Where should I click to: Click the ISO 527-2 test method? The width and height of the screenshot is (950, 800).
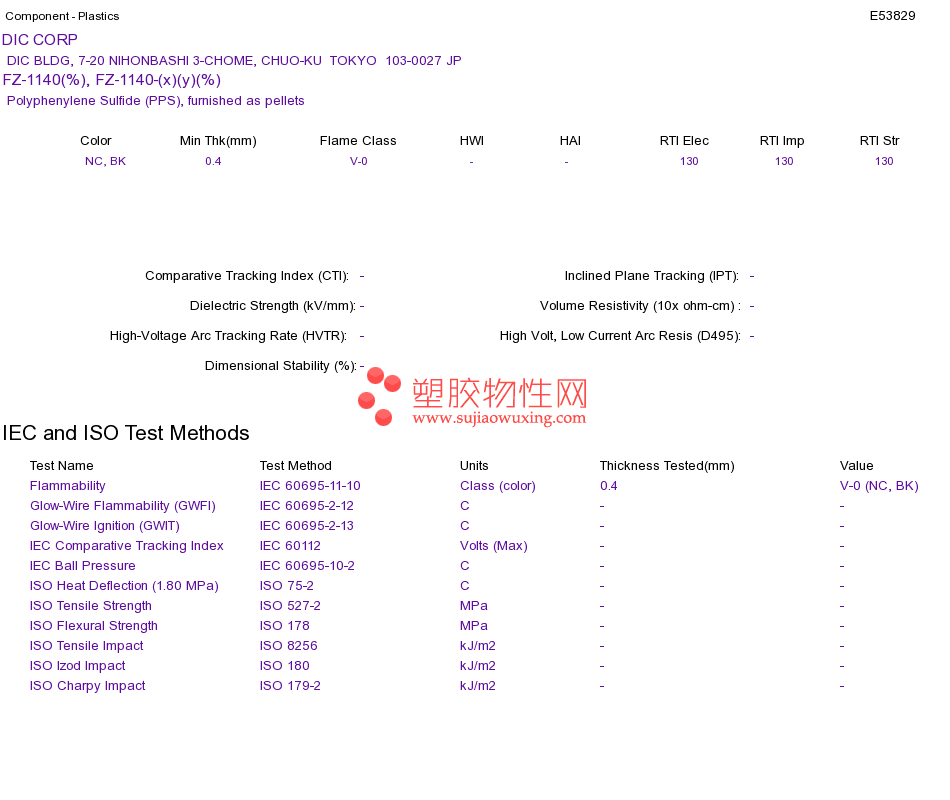[x=290, y=606]
